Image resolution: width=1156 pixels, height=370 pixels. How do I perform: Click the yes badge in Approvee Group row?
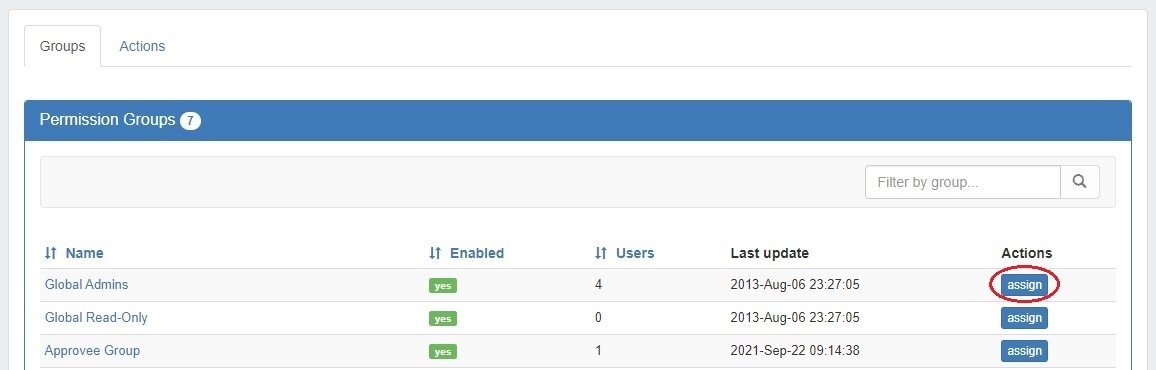(x=442, y=352)
